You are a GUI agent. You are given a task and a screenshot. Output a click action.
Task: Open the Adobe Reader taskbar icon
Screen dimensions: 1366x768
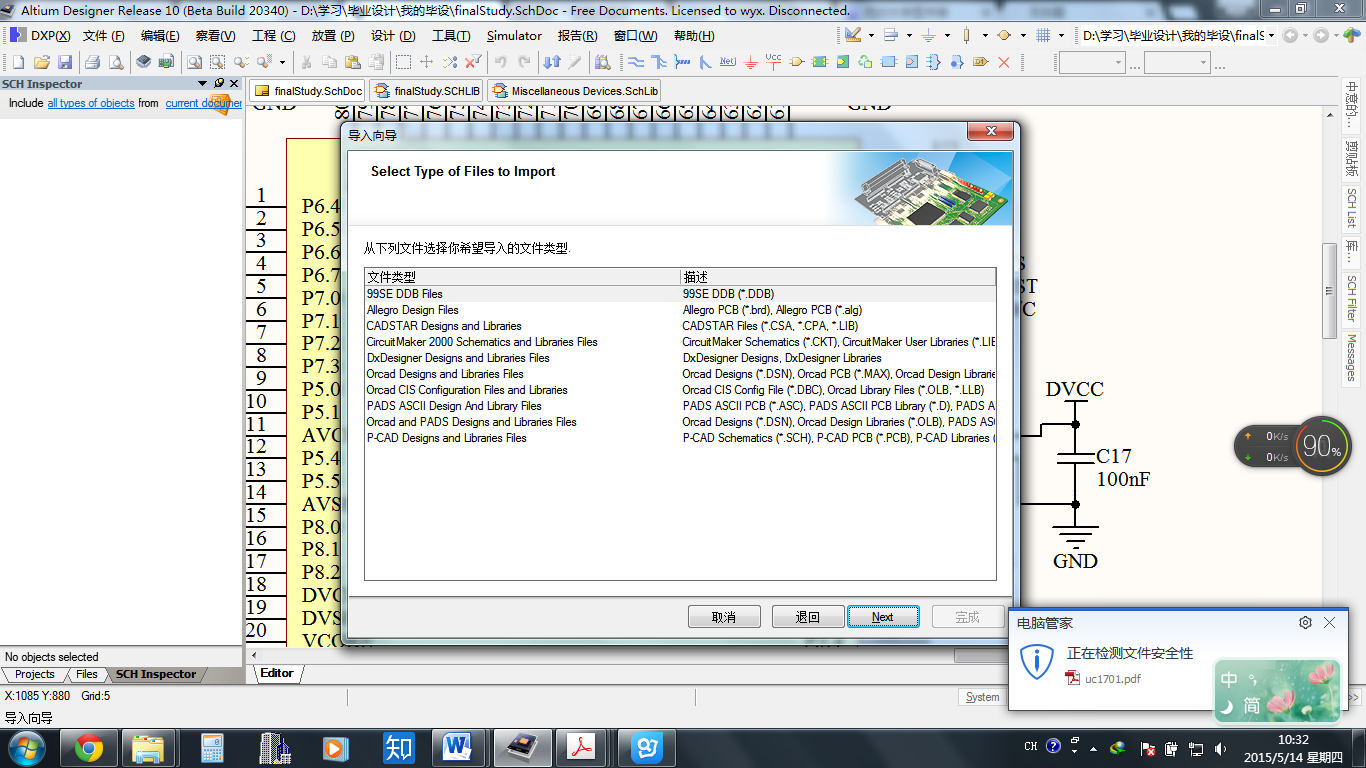pyautogui.click(x=582, y=747)
